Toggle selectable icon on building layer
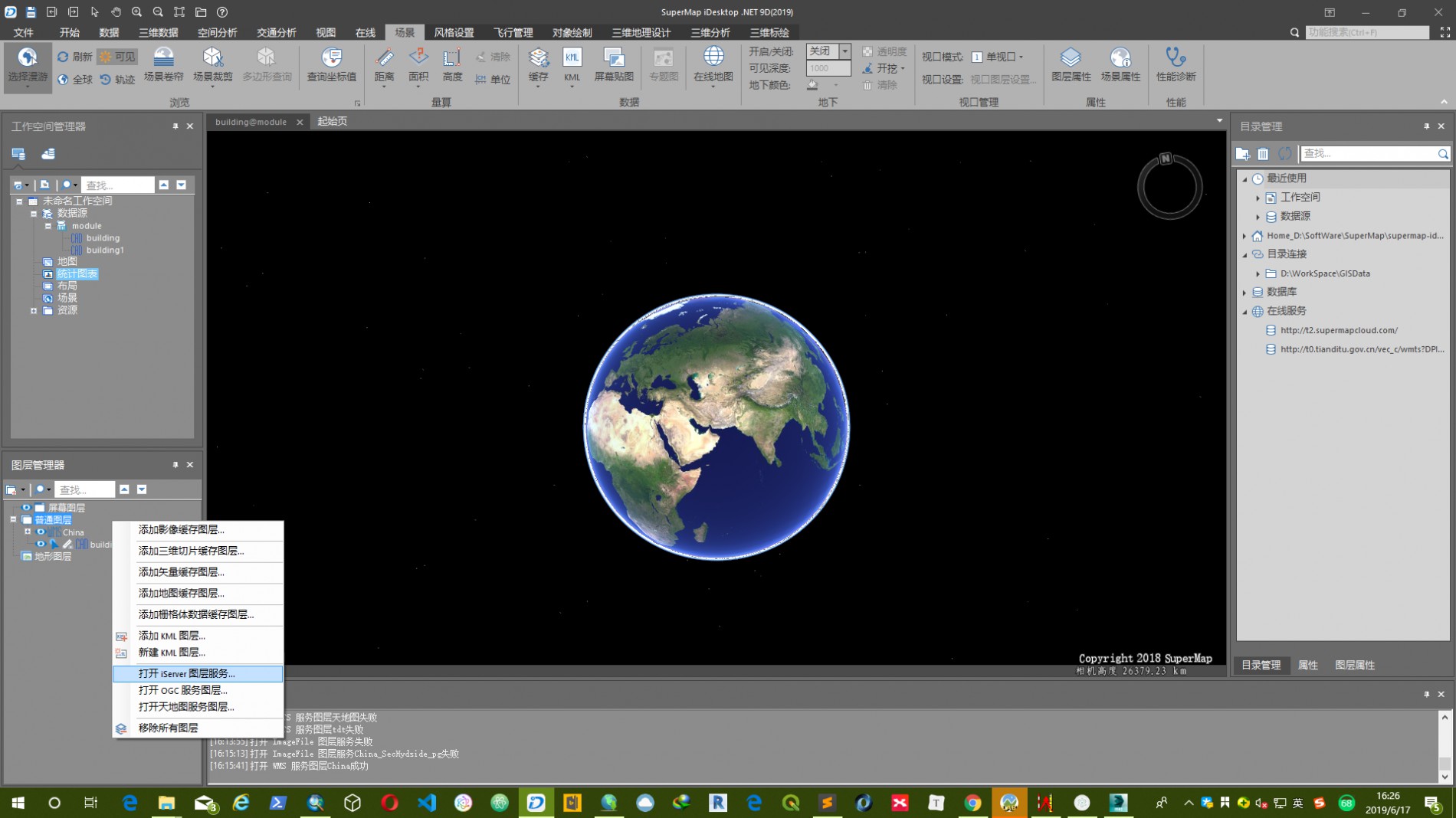Screen dimensions: 1456x818 coord(54,544)
